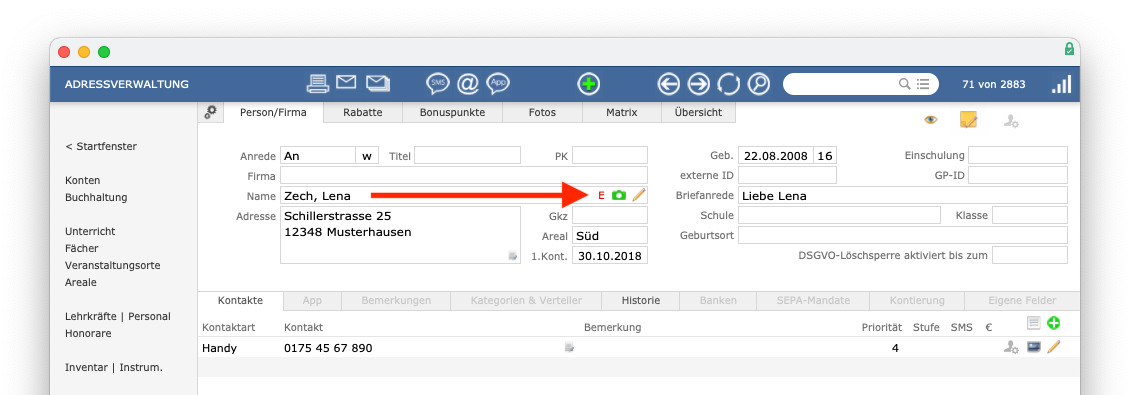Toggle the eye visibility icon
Screen dimensions: 1136x395
931,120
